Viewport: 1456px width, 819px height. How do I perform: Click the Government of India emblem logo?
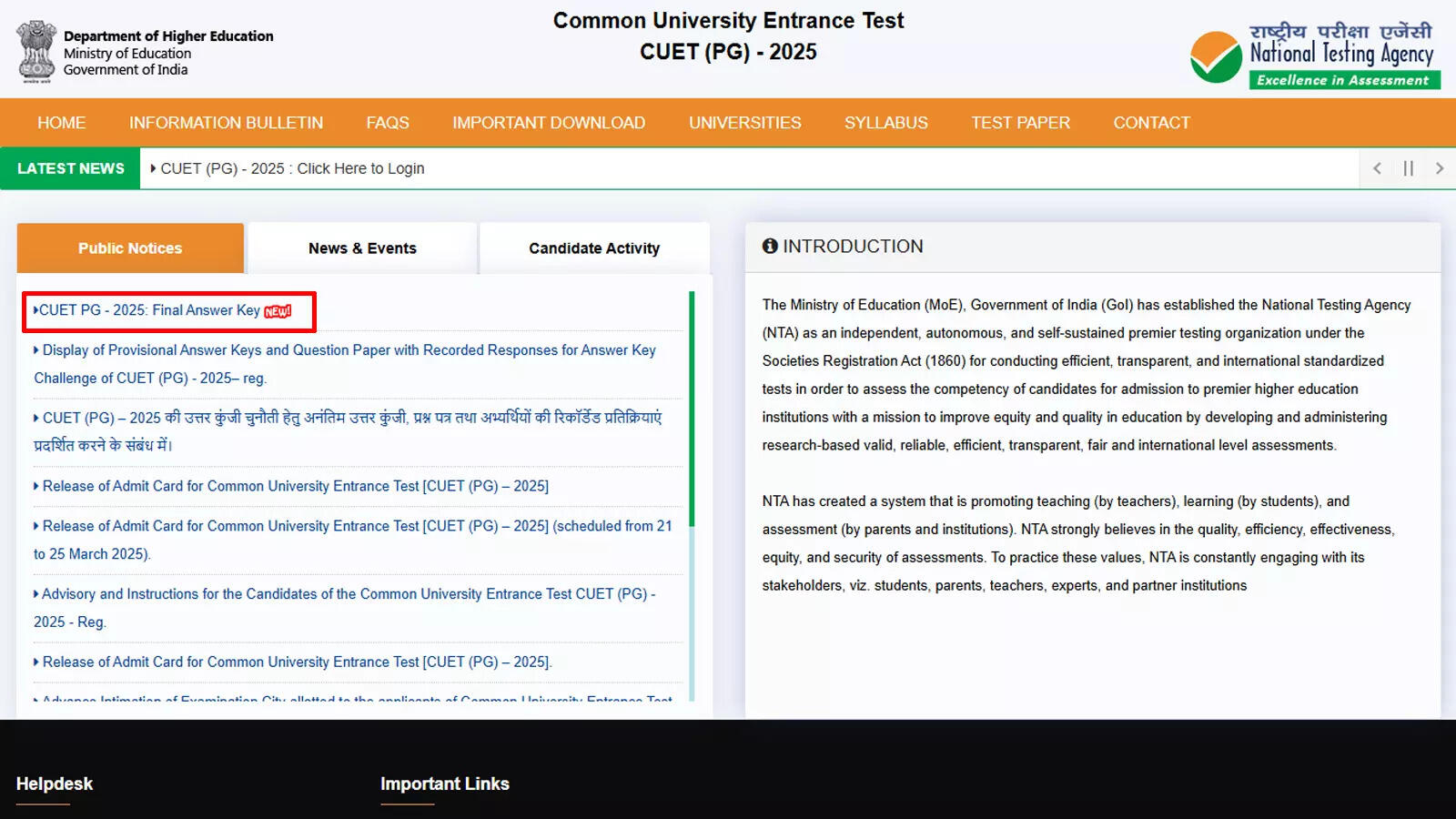(37, 51)
